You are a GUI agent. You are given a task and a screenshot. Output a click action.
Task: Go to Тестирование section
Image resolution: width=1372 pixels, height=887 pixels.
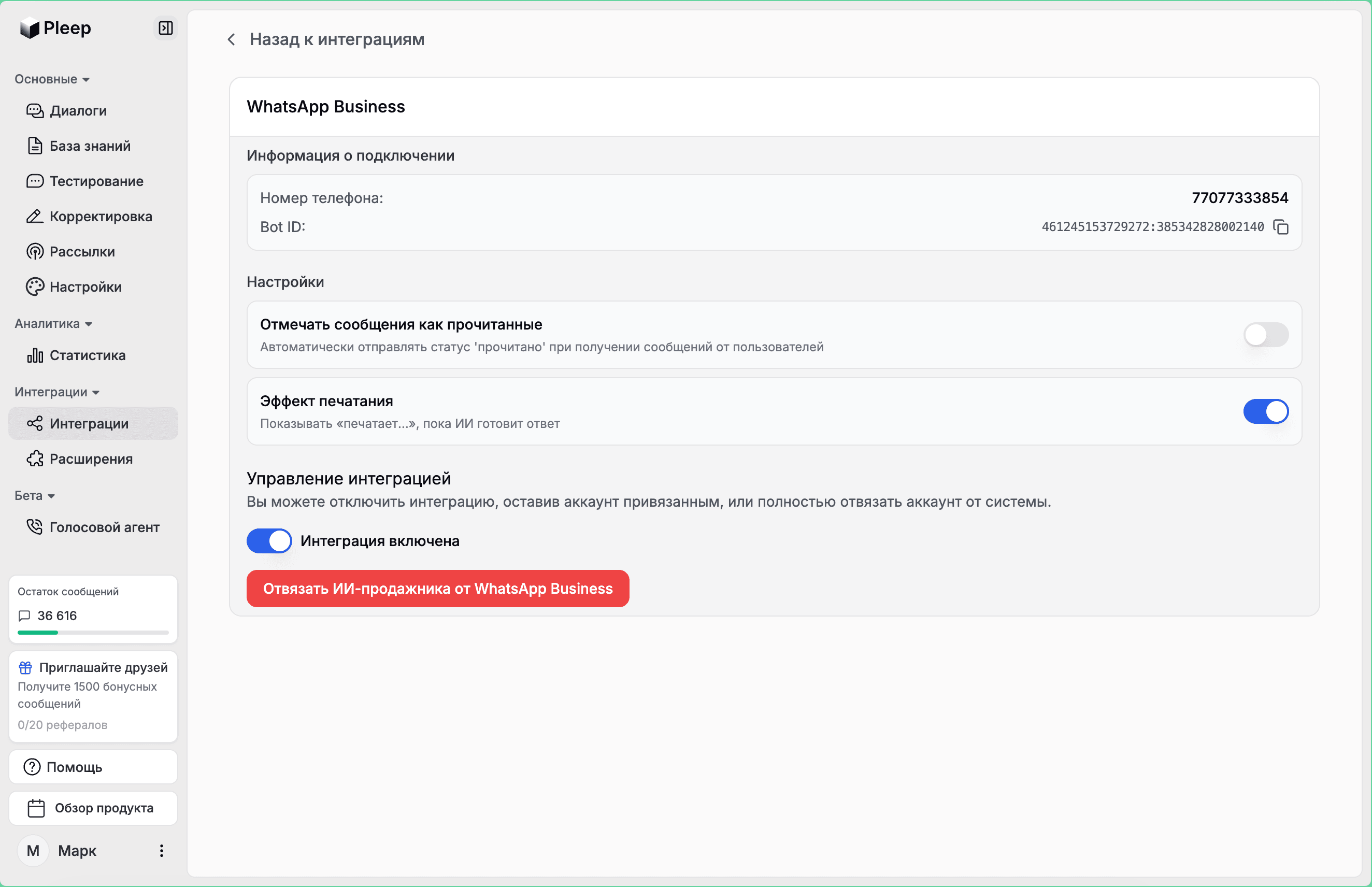coord(93,181)
